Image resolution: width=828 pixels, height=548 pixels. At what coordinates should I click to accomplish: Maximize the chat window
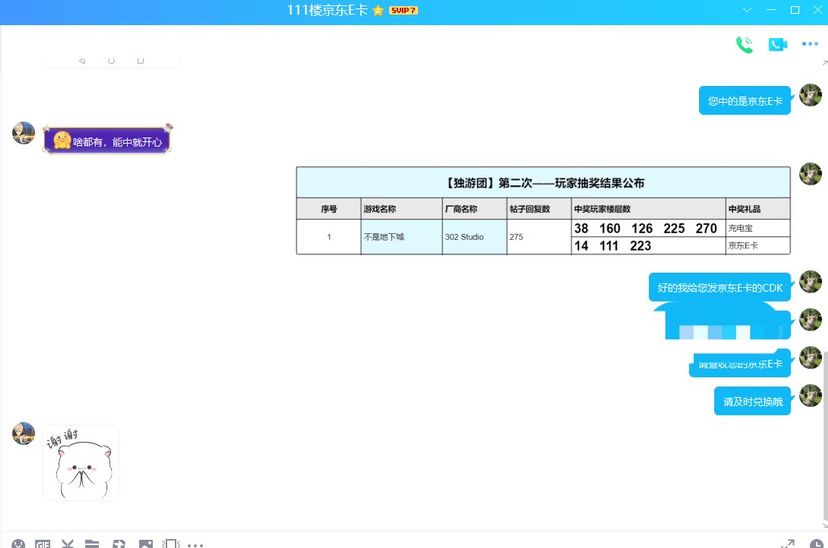(x=795, y=10)
